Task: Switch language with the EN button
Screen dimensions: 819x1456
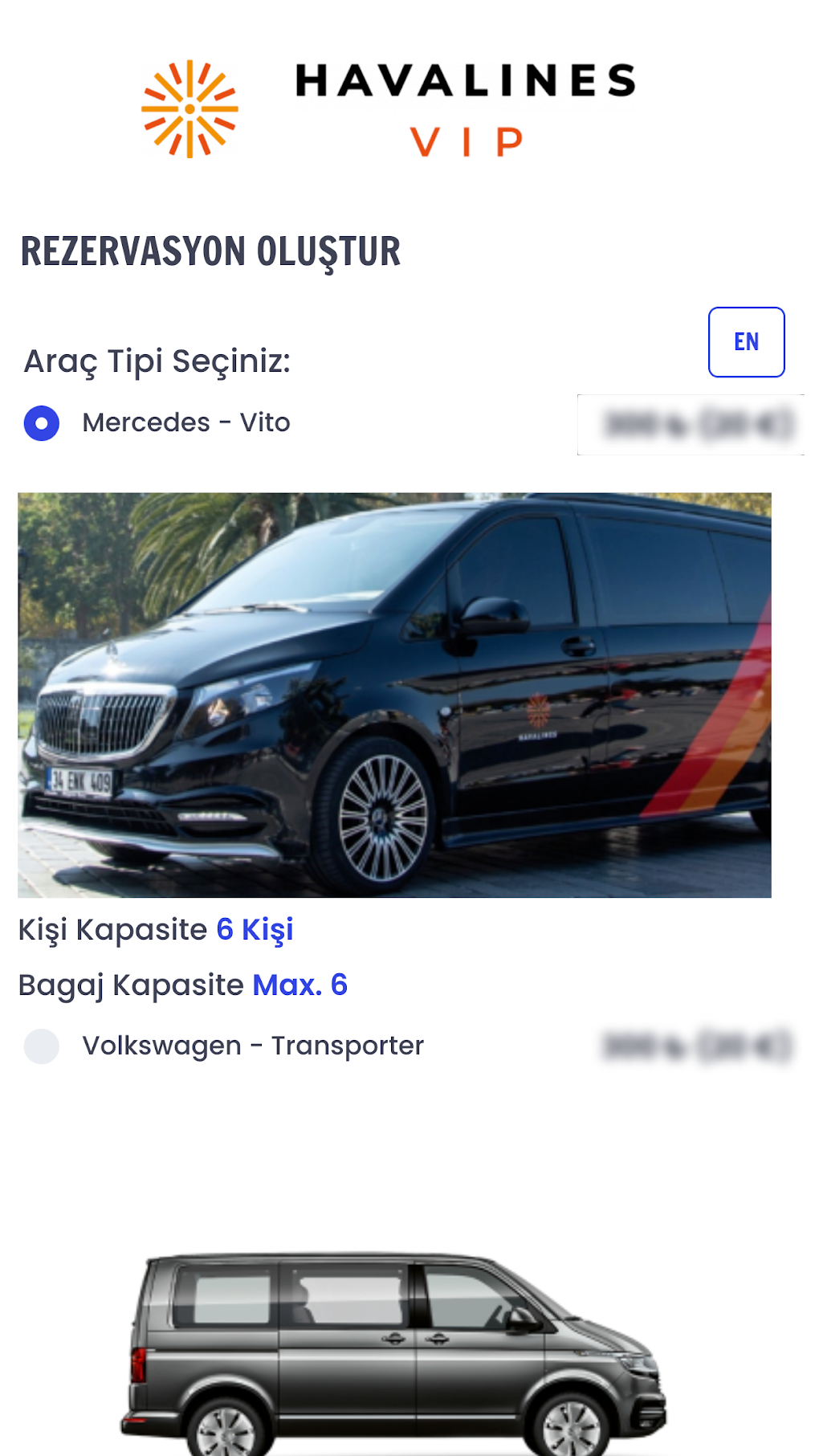Action: [746, 342]
